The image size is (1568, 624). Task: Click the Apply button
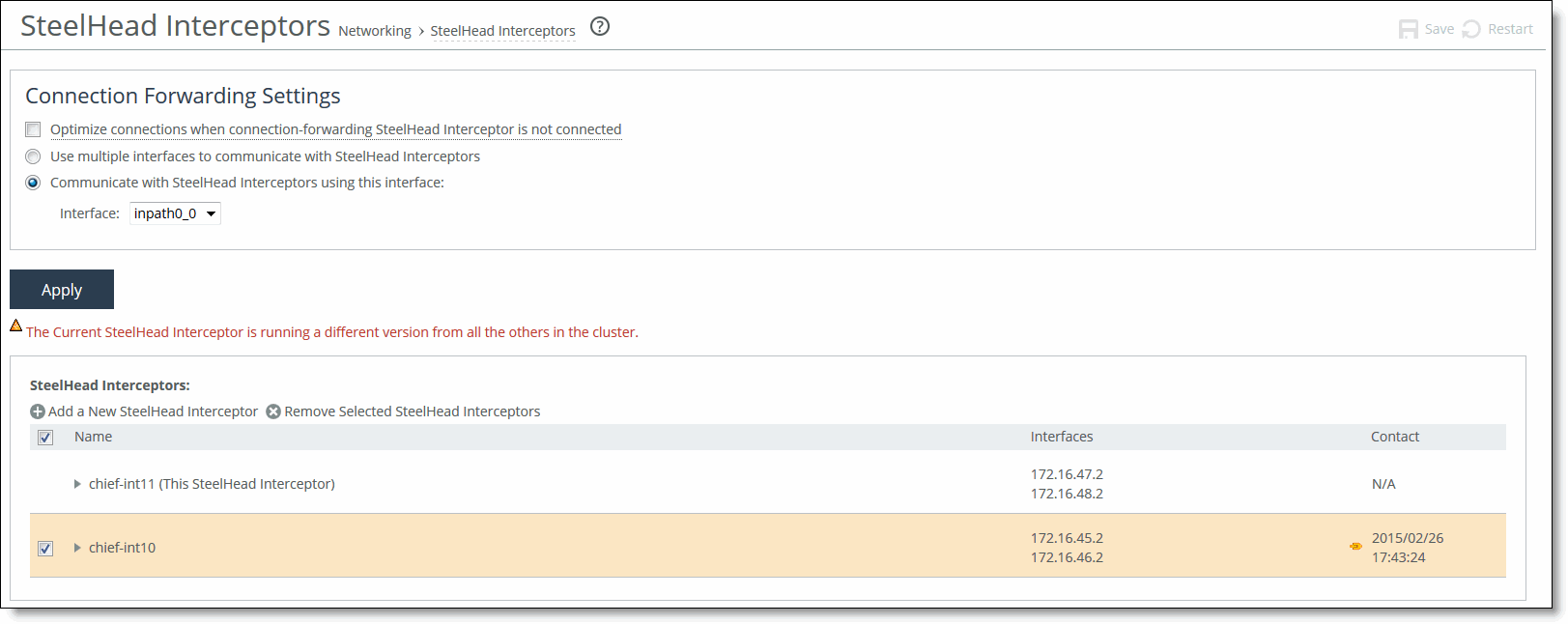pyautogui.click(x=62, y=290)
